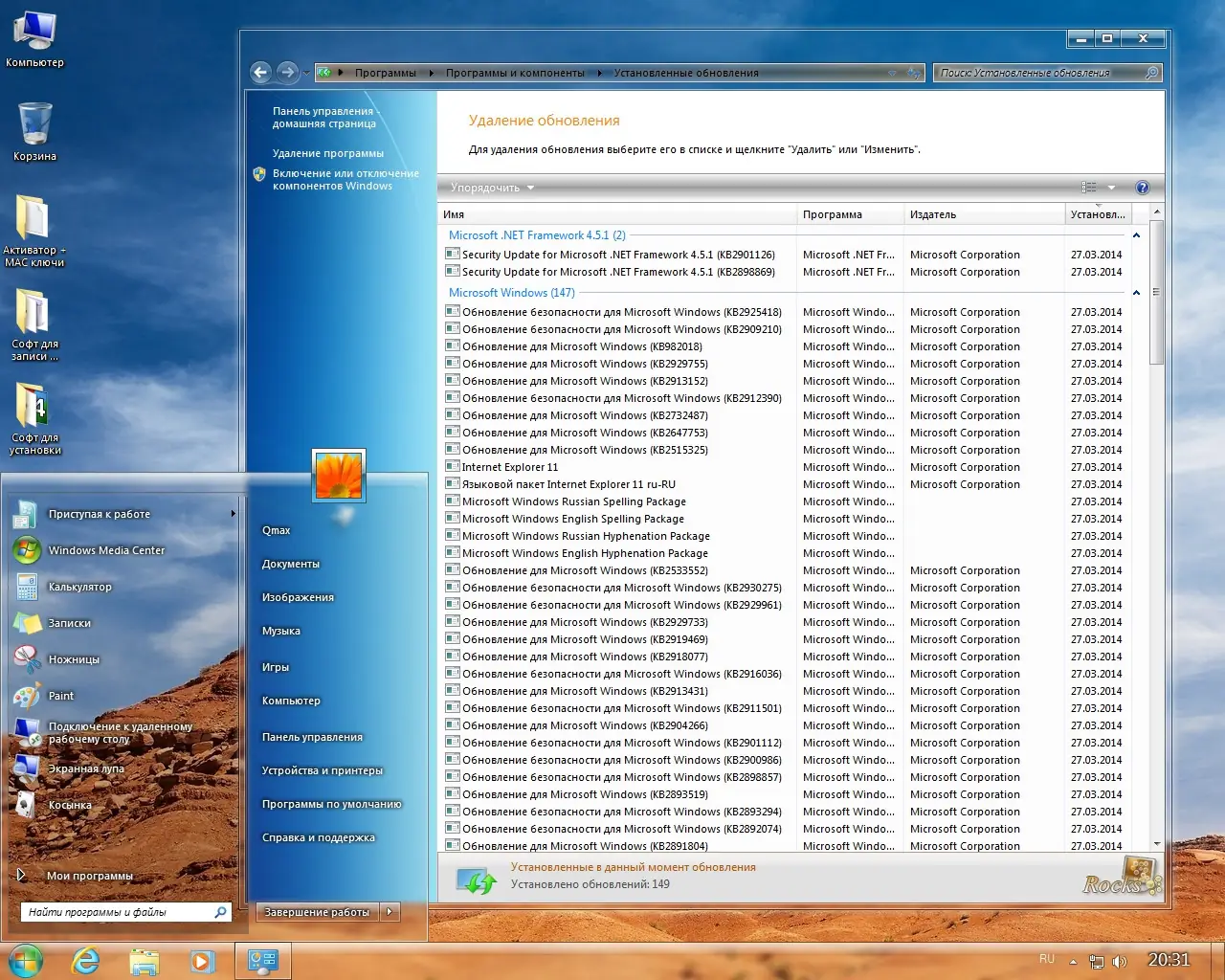The height and width of the screenshot is (980, 1225).
Task: Select the update row KB2925418
Action: 785,312
